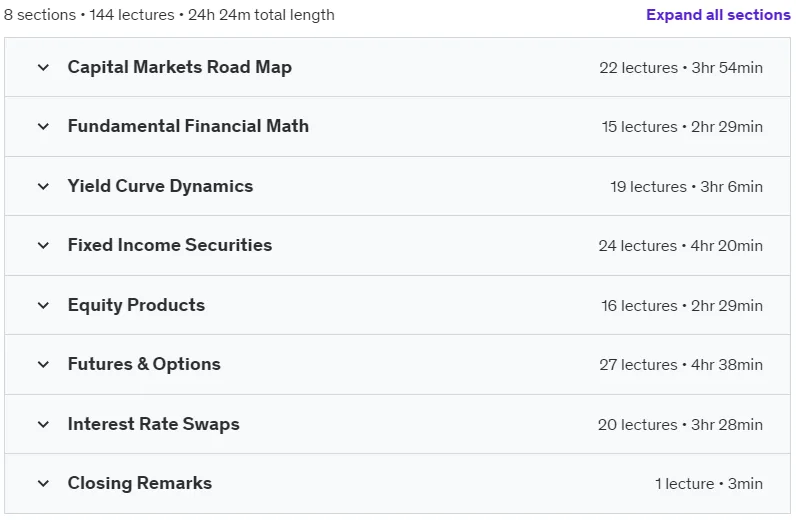Expand the Fundamental Financial Math chevron
This screenshot has height=520, width=796.
click(x=44, y=126)
